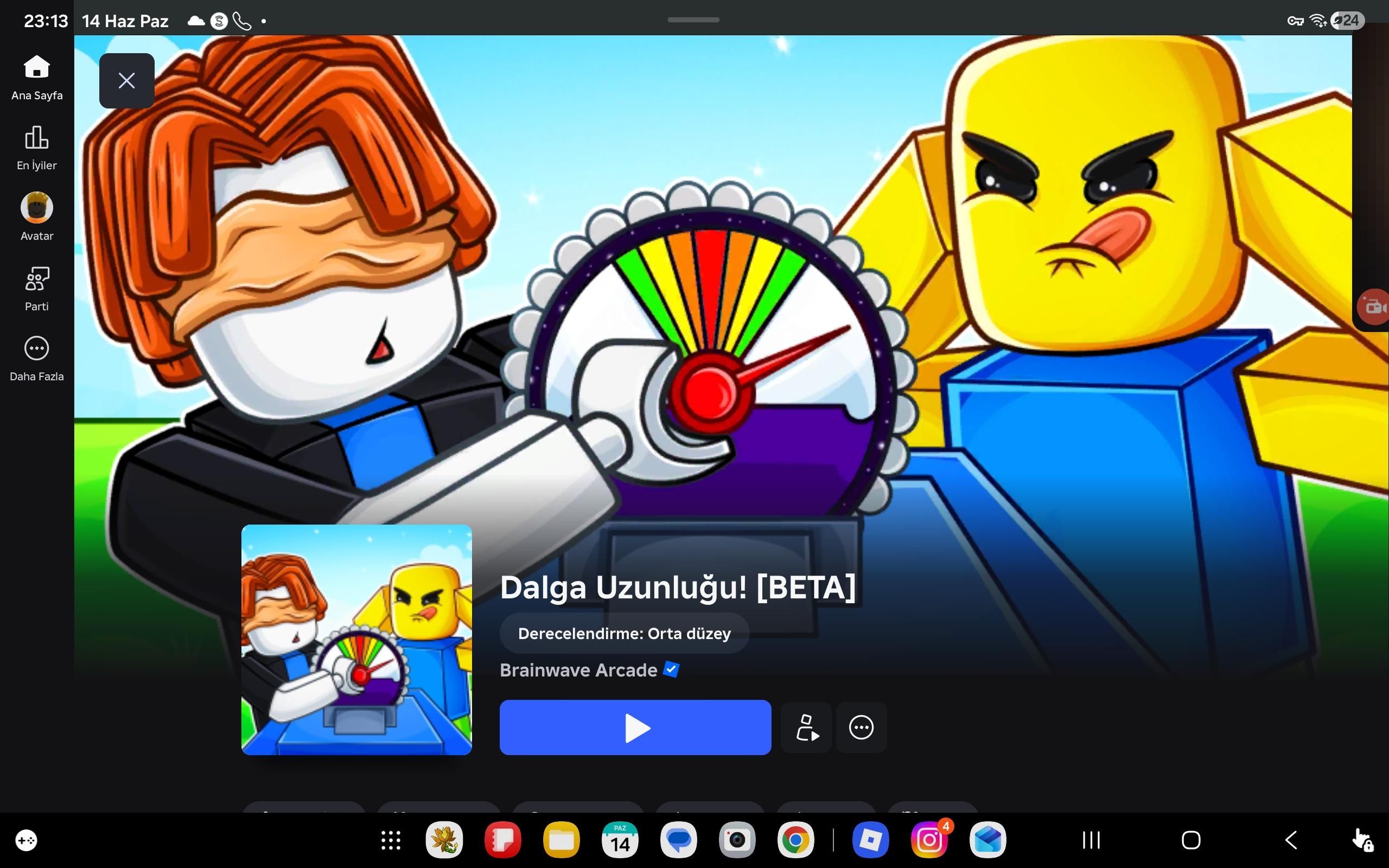
Task: Launch the red notes app in taskbar
Action: coord(503,840)
